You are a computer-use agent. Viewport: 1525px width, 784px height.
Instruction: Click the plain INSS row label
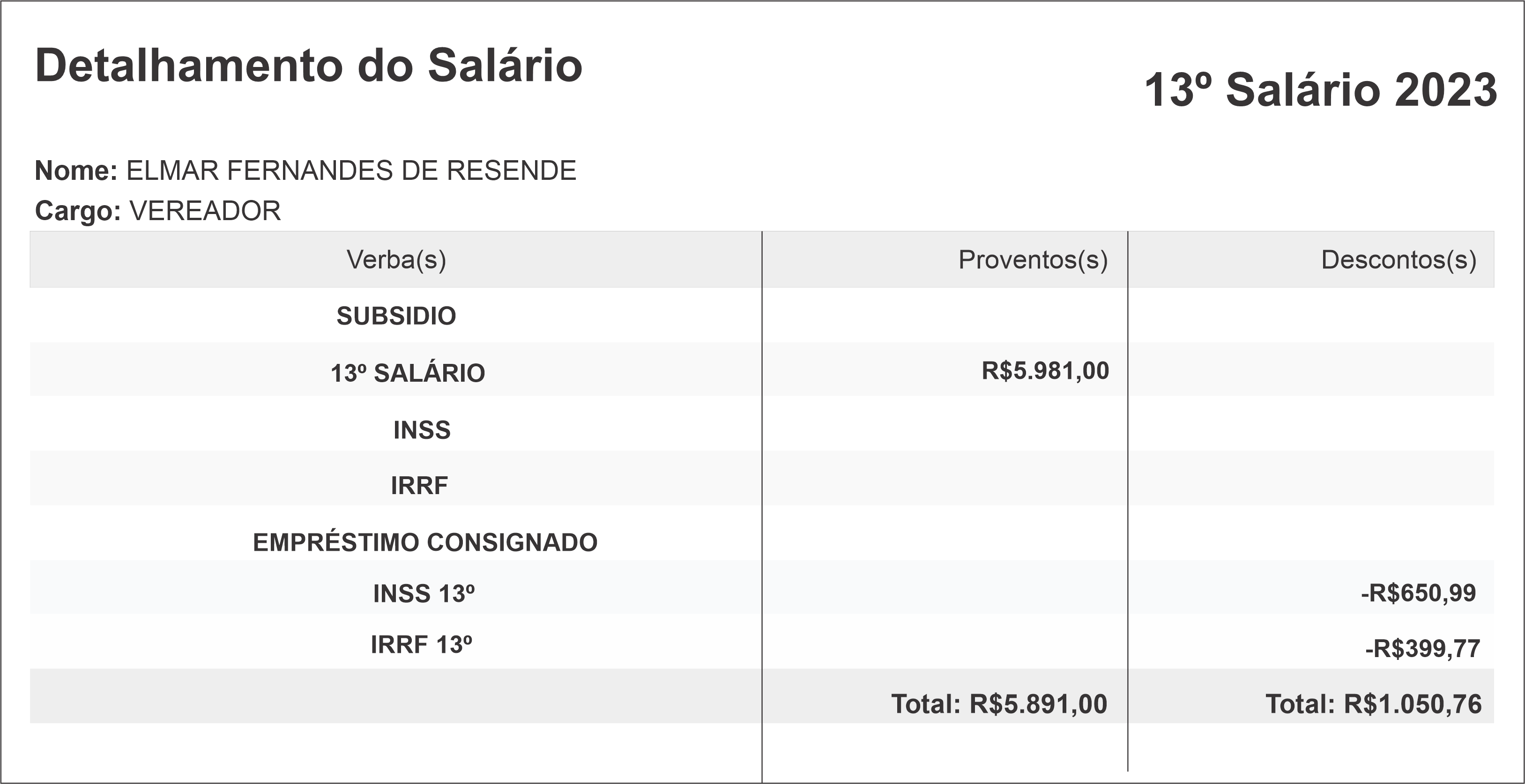[422, 430]
